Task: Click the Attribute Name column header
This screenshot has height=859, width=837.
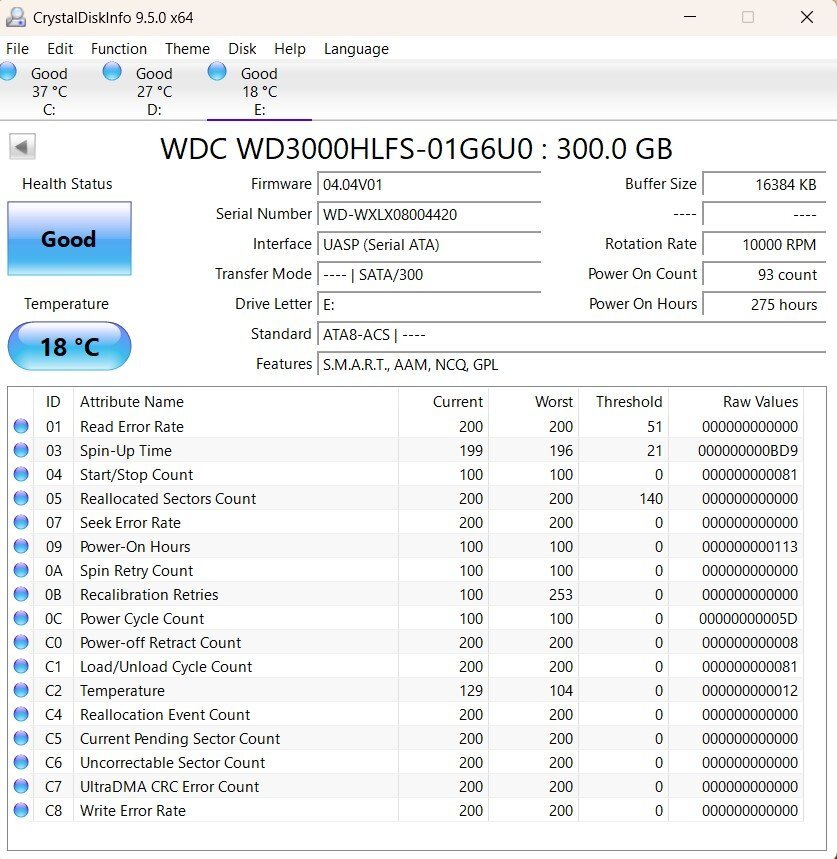Action: [236, 402]
